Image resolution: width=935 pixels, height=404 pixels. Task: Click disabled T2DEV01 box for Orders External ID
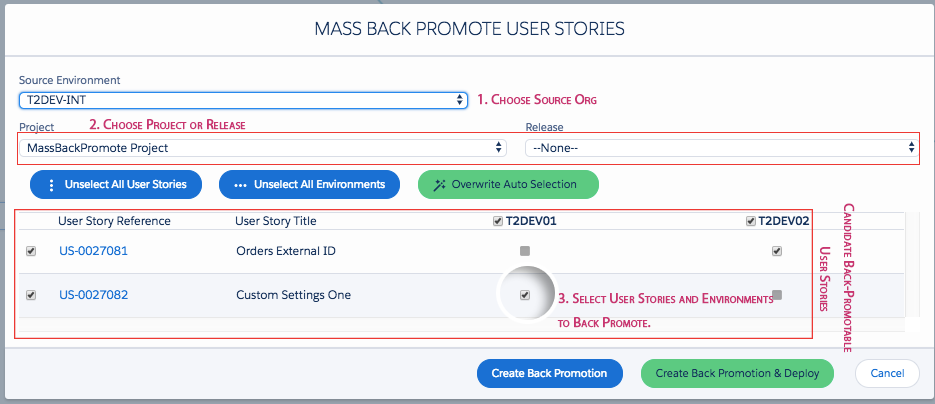point(525,251)
